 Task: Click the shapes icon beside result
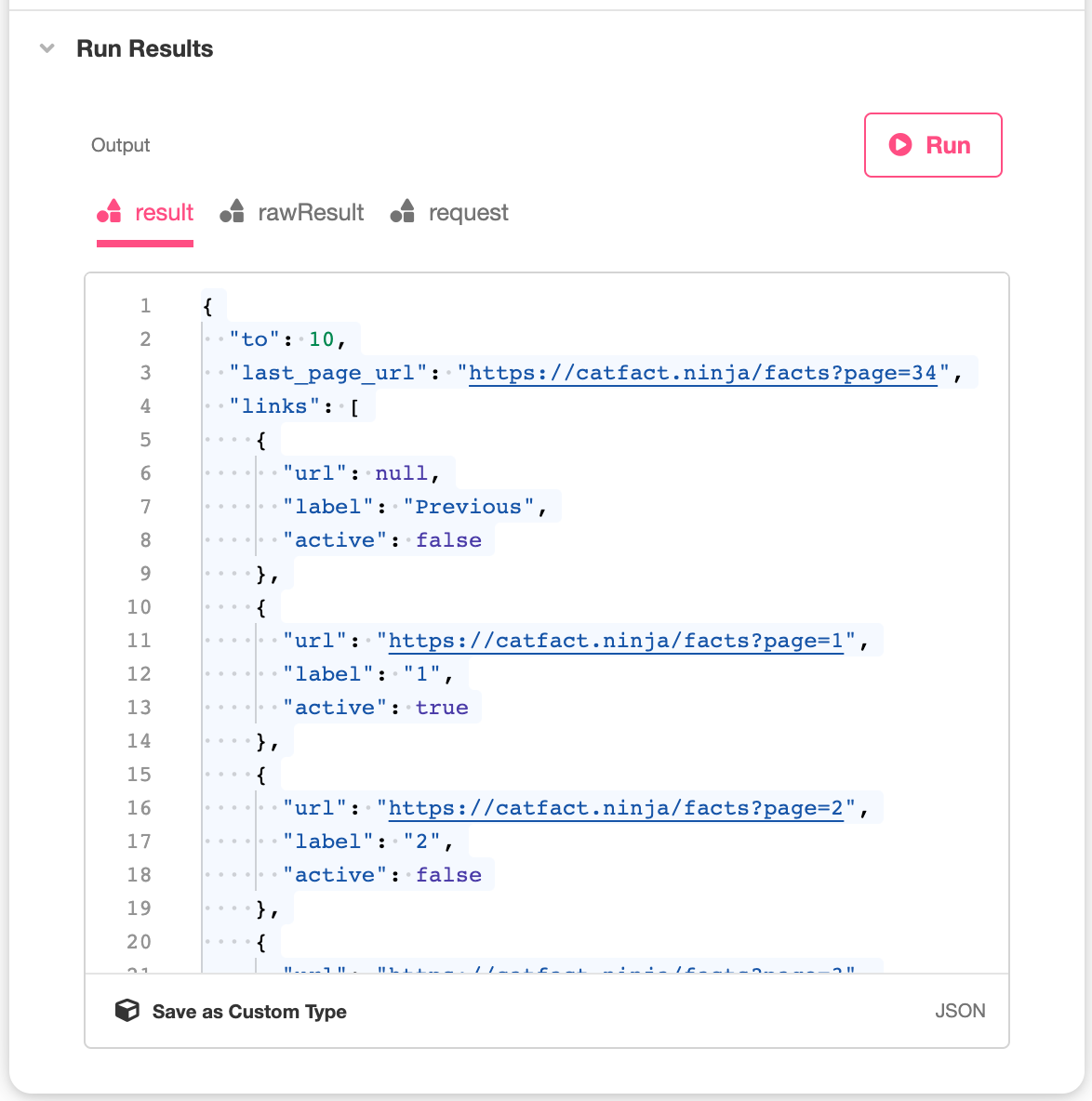109,211
